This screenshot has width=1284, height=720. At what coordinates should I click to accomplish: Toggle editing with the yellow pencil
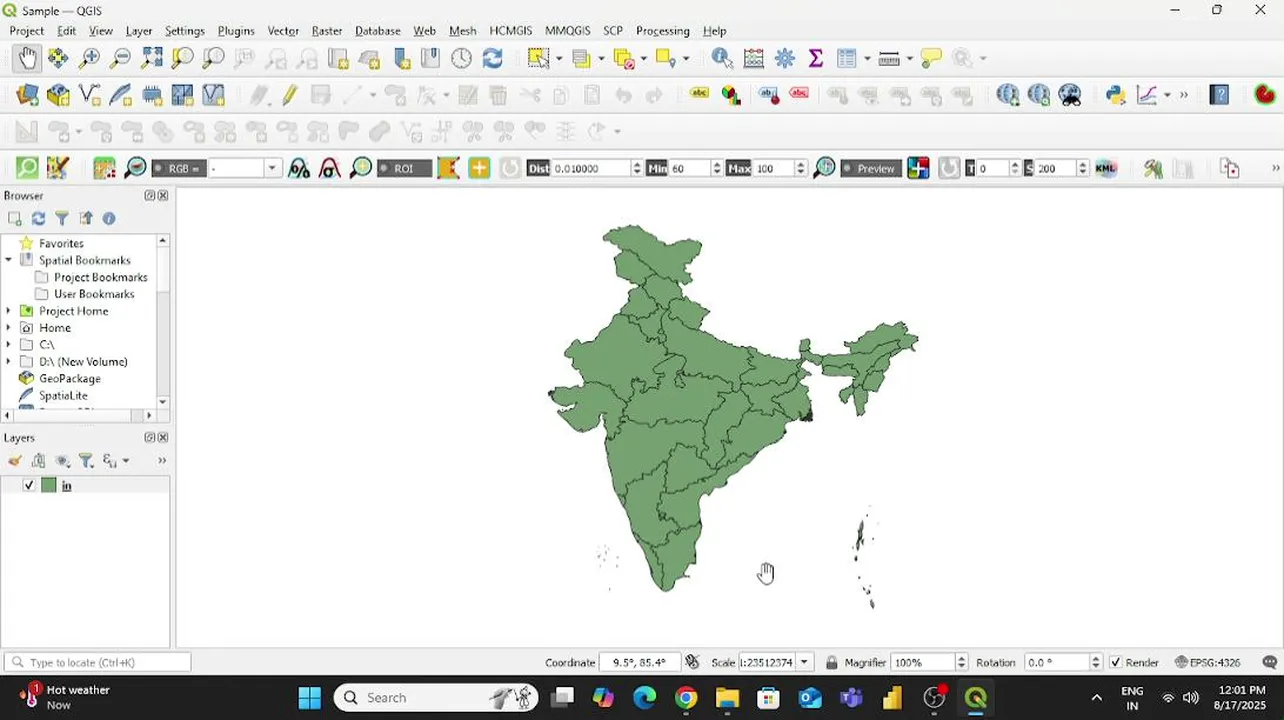(289, 95)
